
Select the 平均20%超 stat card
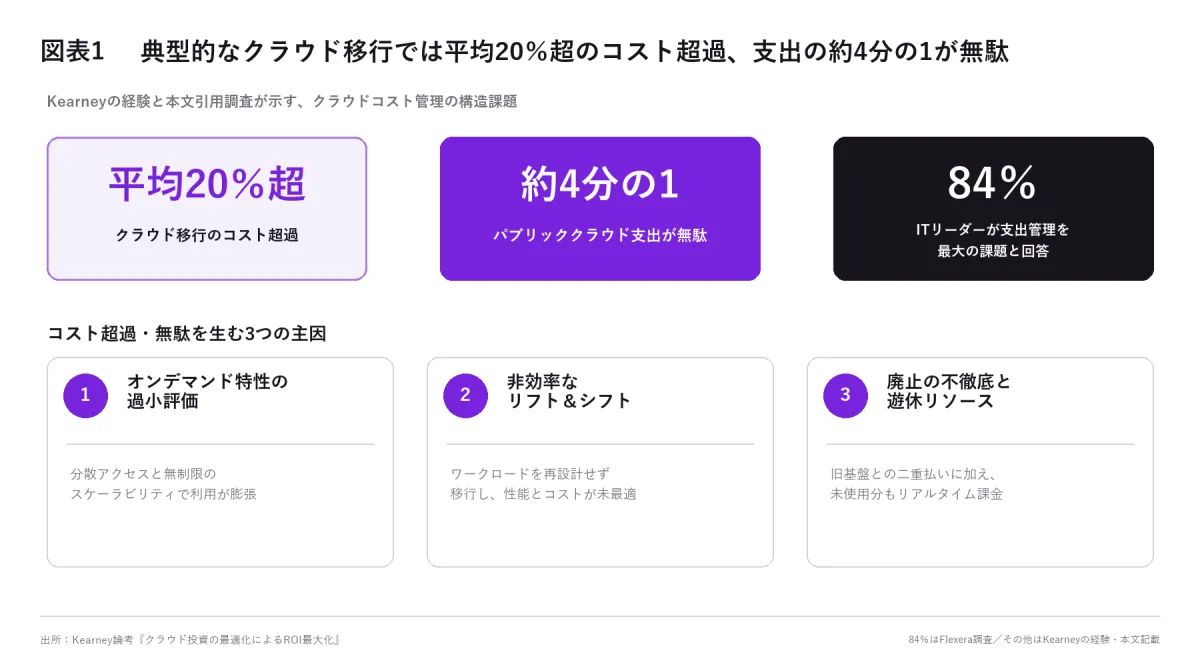click(x=207, y=209)
